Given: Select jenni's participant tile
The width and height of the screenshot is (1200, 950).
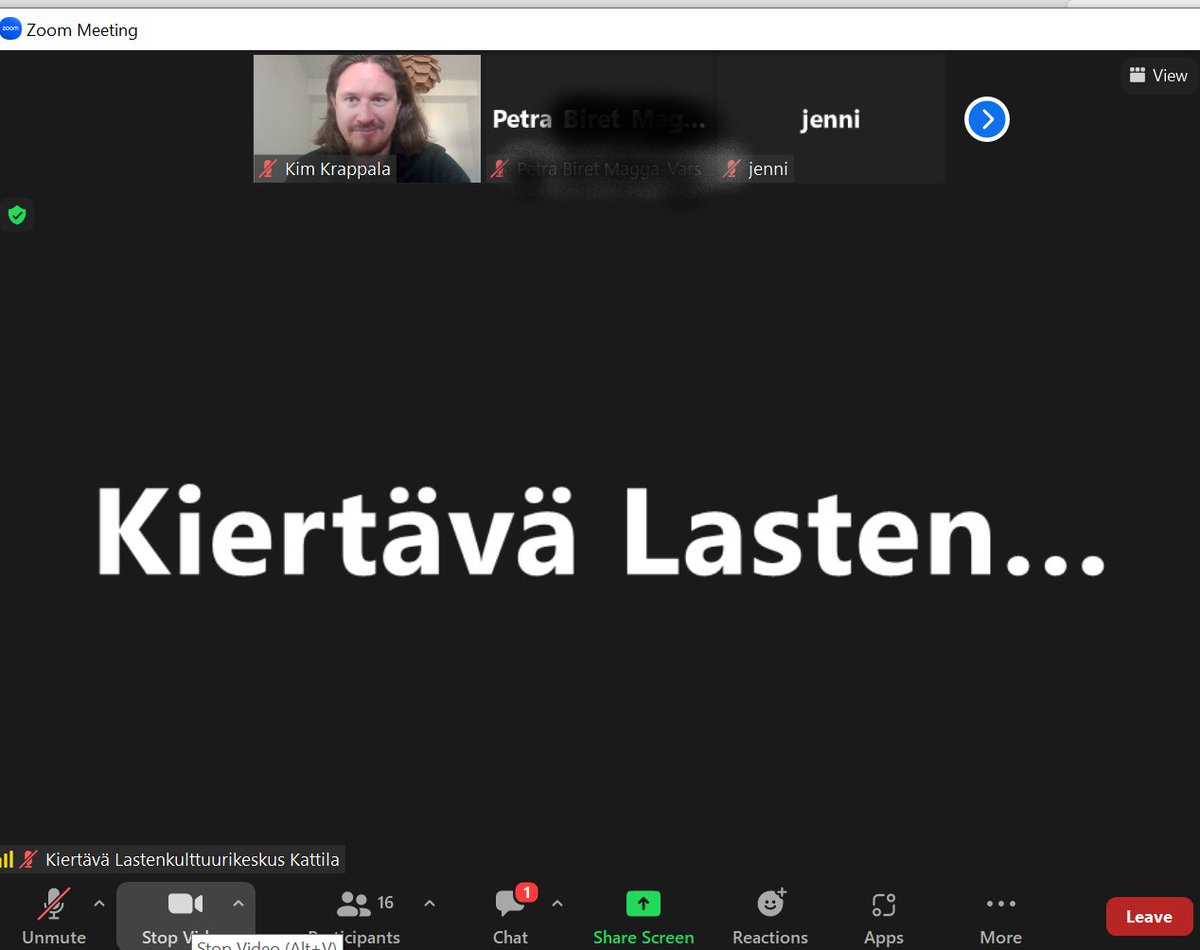Looking at the screenshot, I should (x=830, y=119).
